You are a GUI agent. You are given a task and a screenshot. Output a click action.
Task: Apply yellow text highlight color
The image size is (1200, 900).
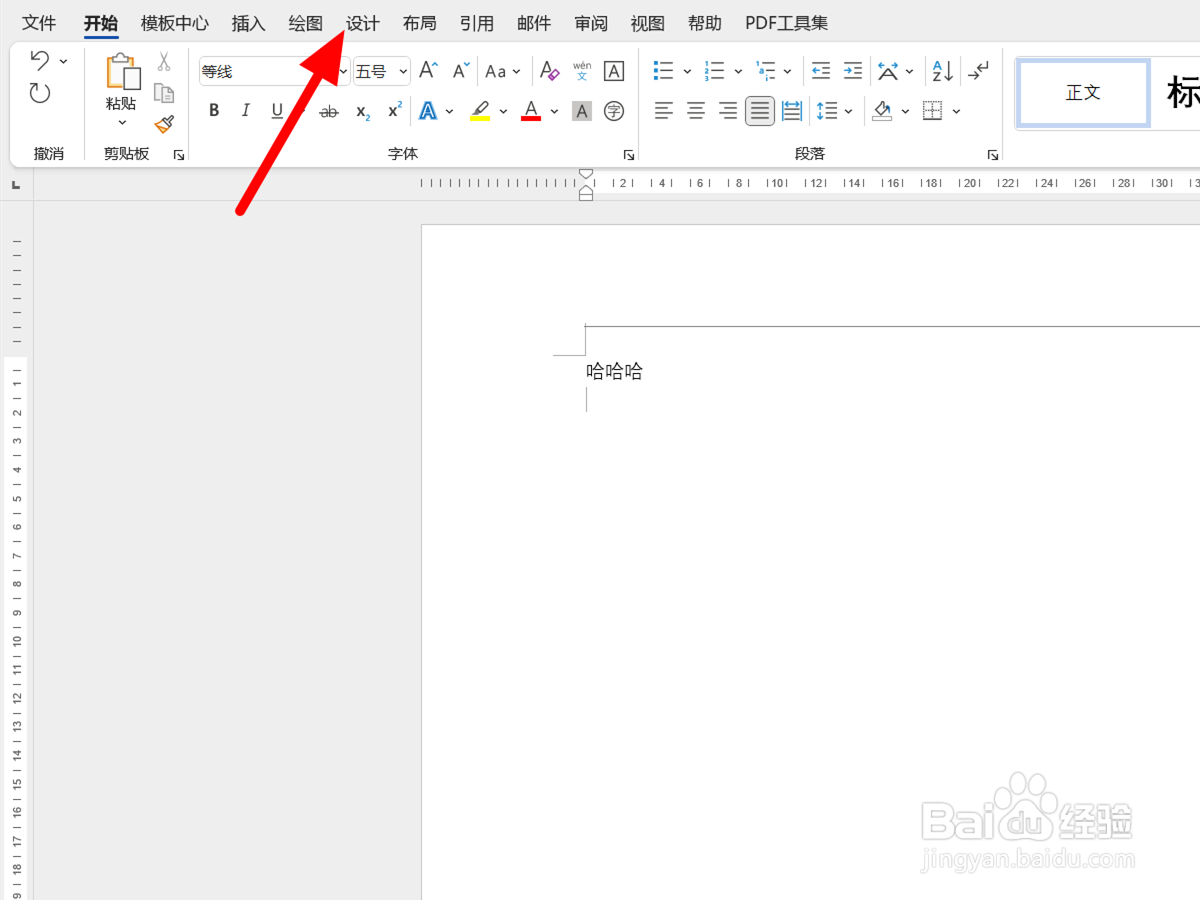click(480, 111)
